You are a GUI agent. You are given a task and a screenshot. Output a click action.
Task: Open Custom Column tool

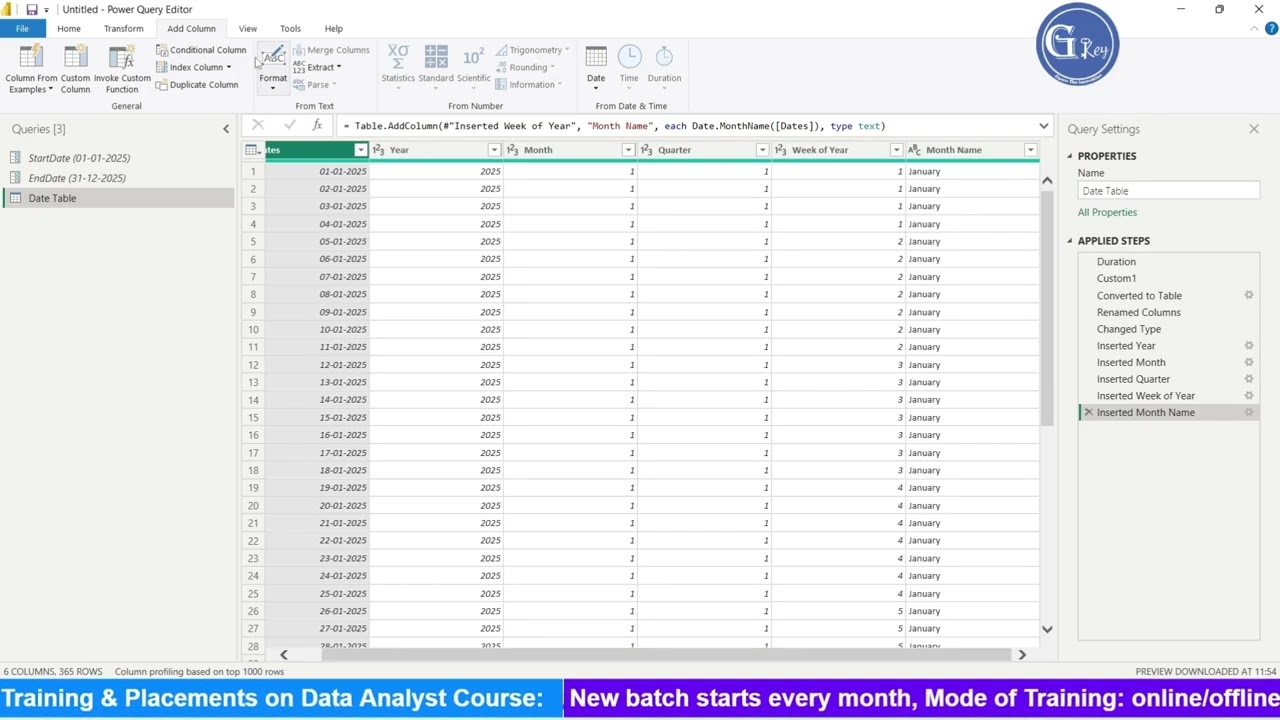pyautogui.click(x=75, y=68)
